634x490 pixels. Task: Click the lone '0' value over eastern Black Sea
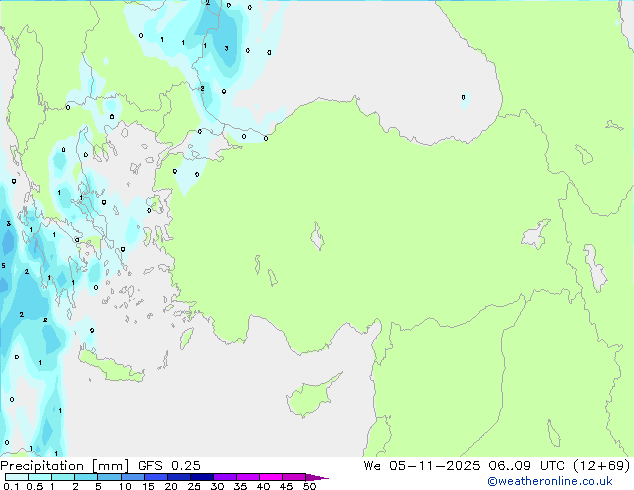coord(463,97)
